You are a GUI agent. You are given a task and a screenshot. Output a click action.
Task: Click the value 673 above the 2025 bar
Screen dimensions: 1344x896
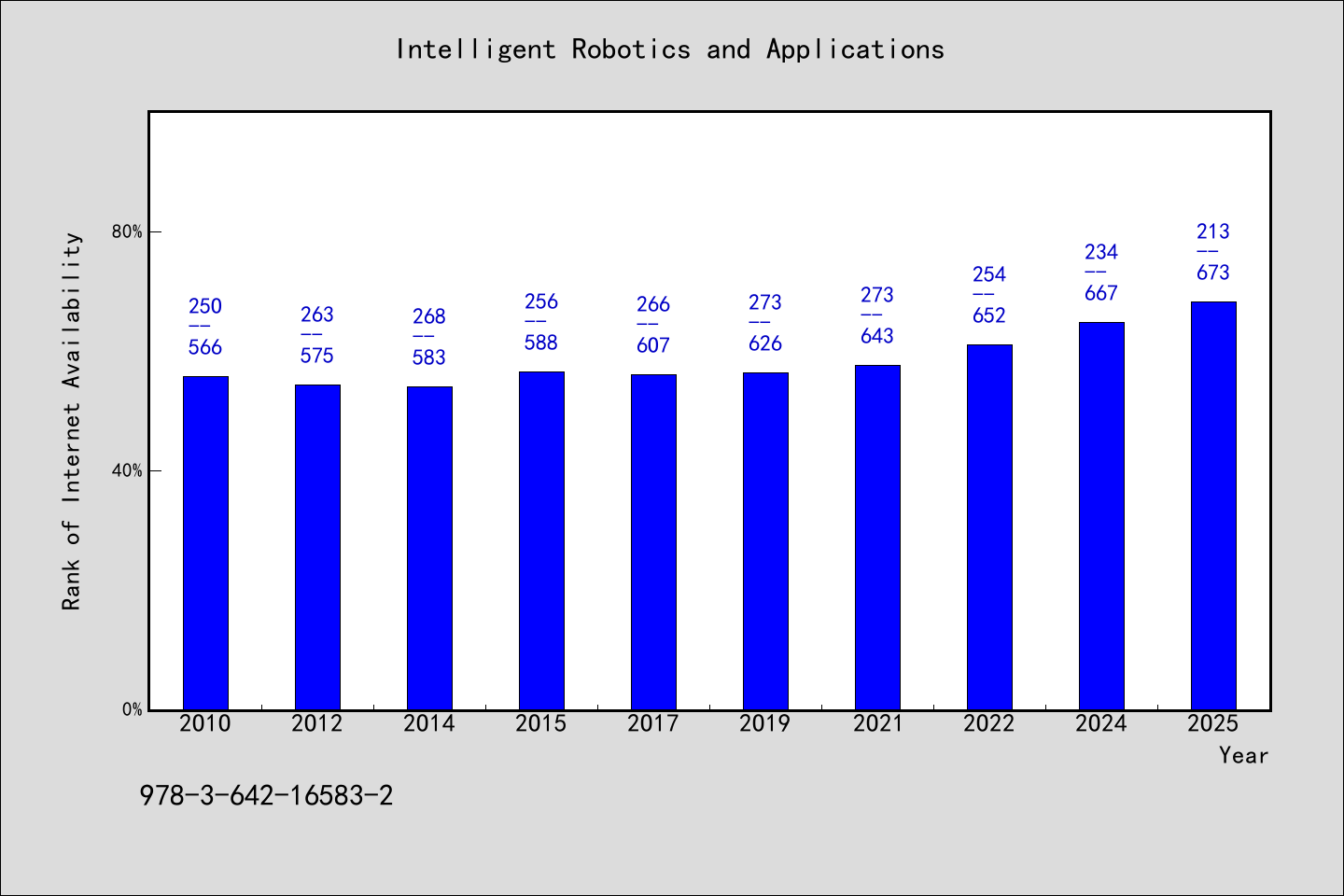[x=1213, y=273]
